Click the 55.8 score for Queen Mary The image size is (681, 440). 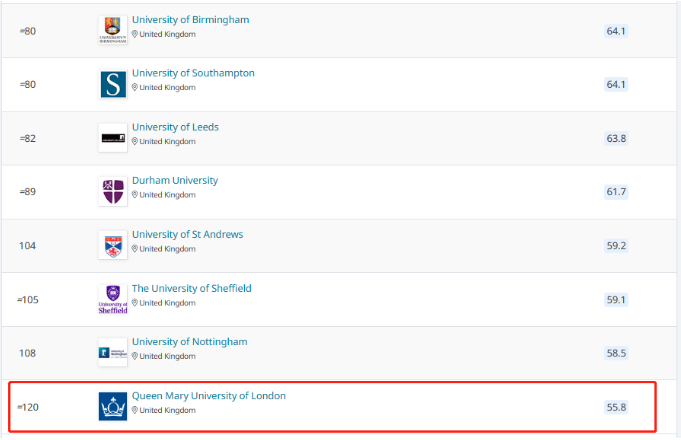click(x=616, y=407)
